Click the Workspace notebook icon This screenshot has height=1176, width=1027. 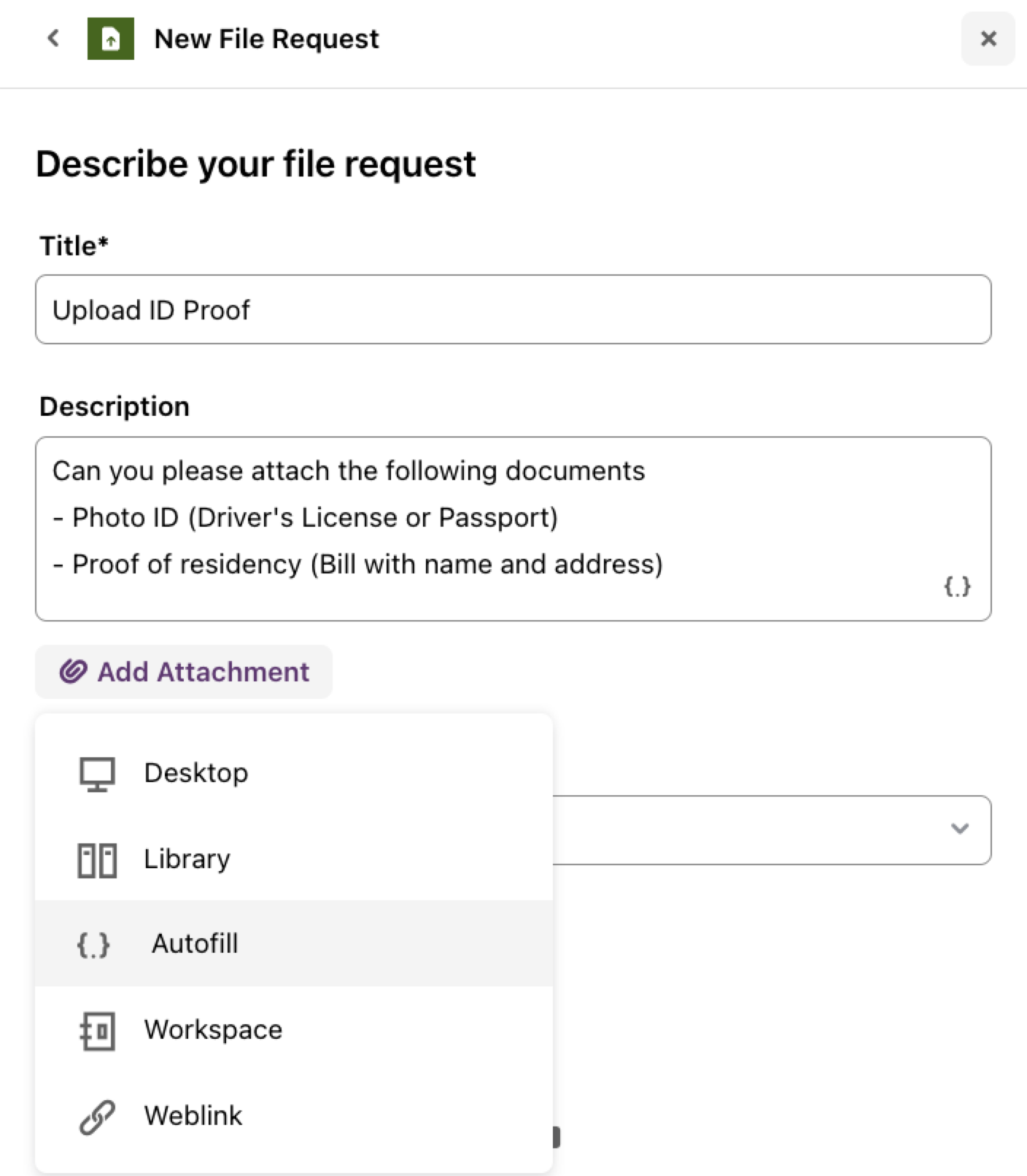tap(97, 1031)
